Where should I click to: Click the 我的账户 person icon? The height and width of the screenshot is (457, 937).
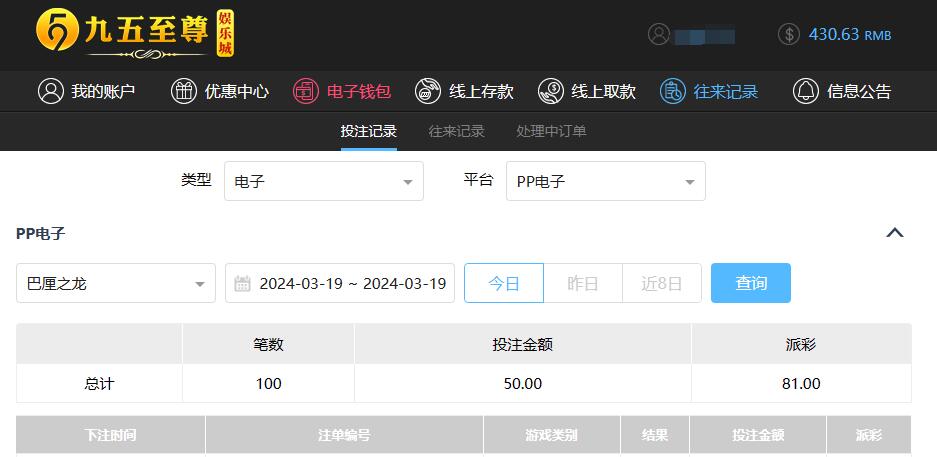pyautogui.click(x=51, y=91)
